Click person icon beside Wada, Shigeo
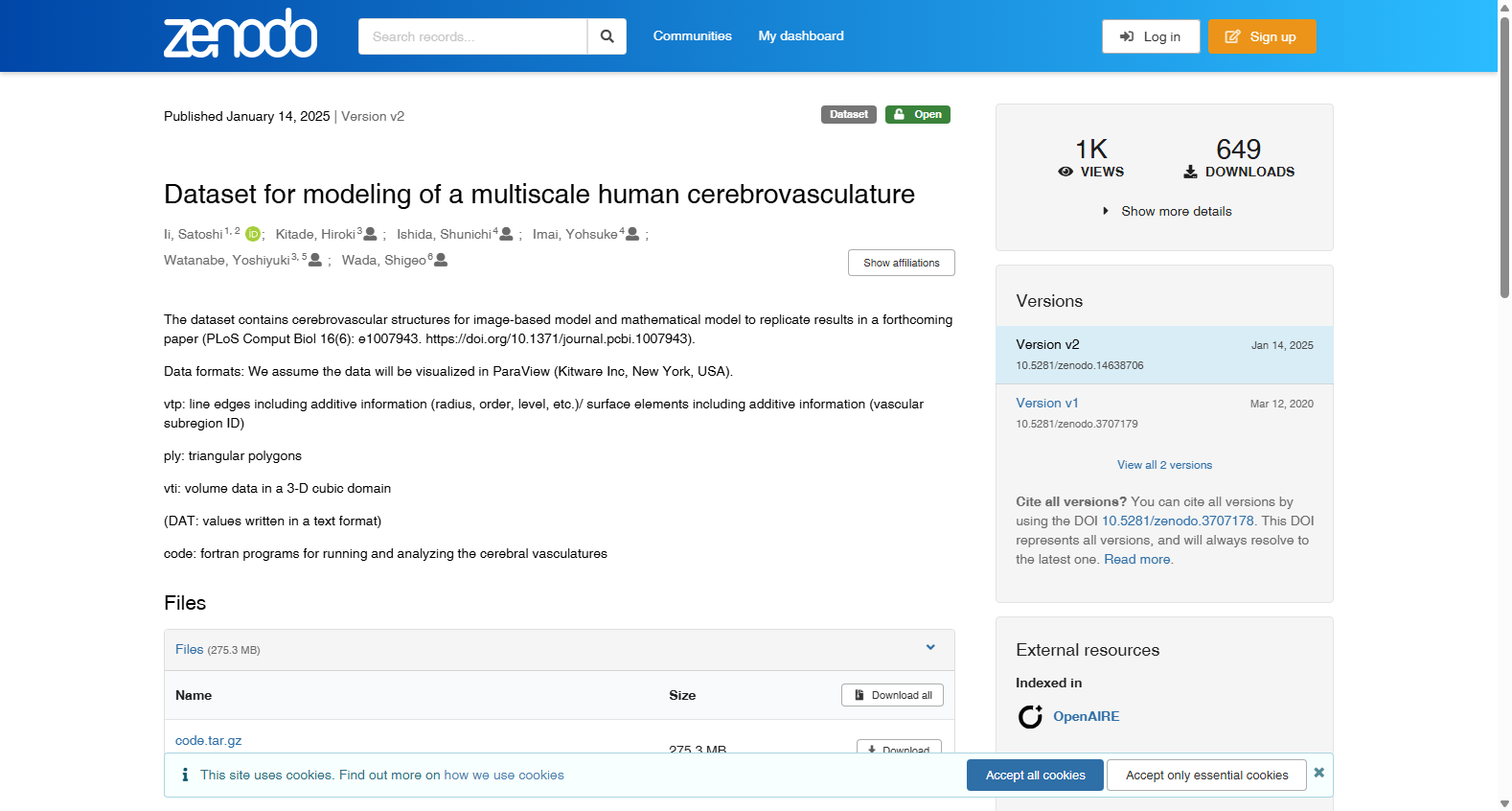This screenshot has height=811, width=1512. 441,260
